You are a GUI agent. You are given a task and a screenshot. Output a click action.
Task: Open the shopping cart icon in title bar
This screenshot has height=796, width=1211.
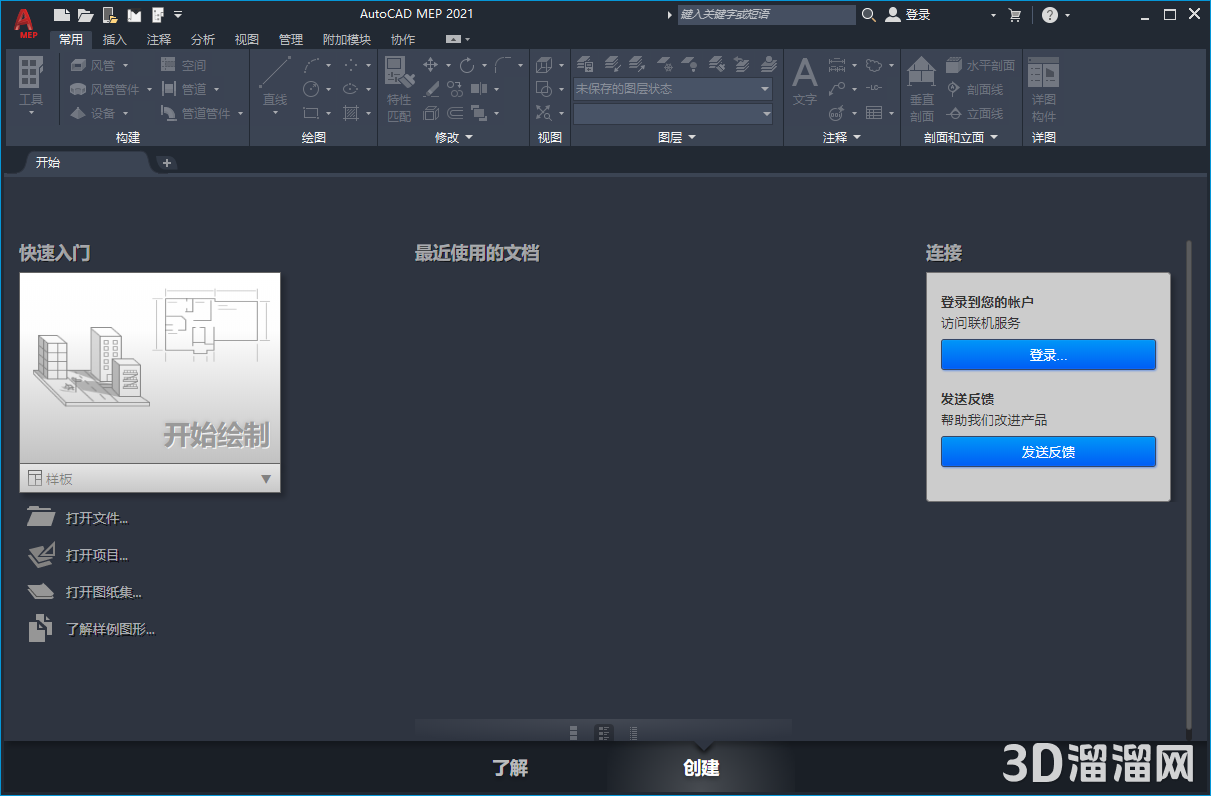coord(1015,15)
